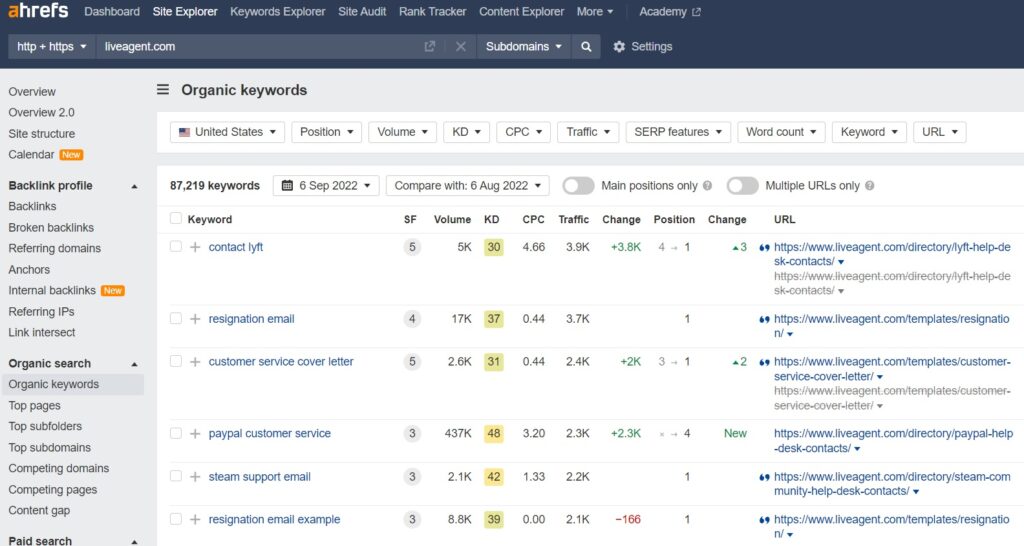Open Settings gear in search bar
The height and width of the screenshot is (546, 1024).
pyautogui.click(x=642, y=47)
